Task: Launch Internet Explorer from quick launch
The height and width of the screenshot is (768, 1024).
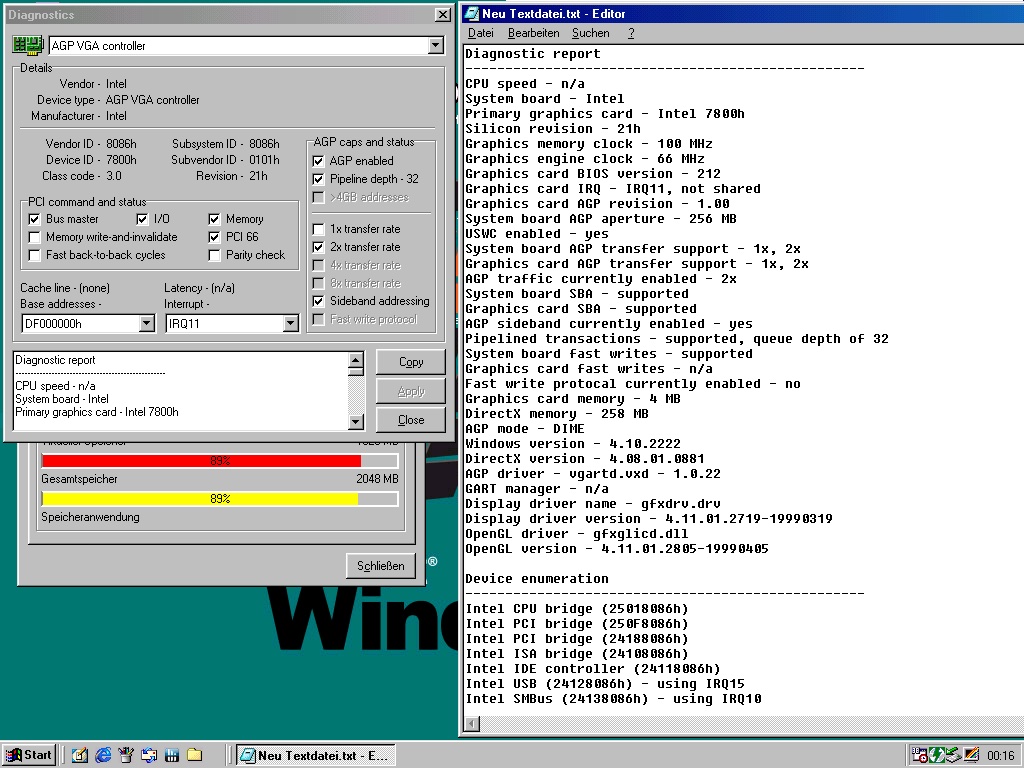Action: click(x=103, y=755)
